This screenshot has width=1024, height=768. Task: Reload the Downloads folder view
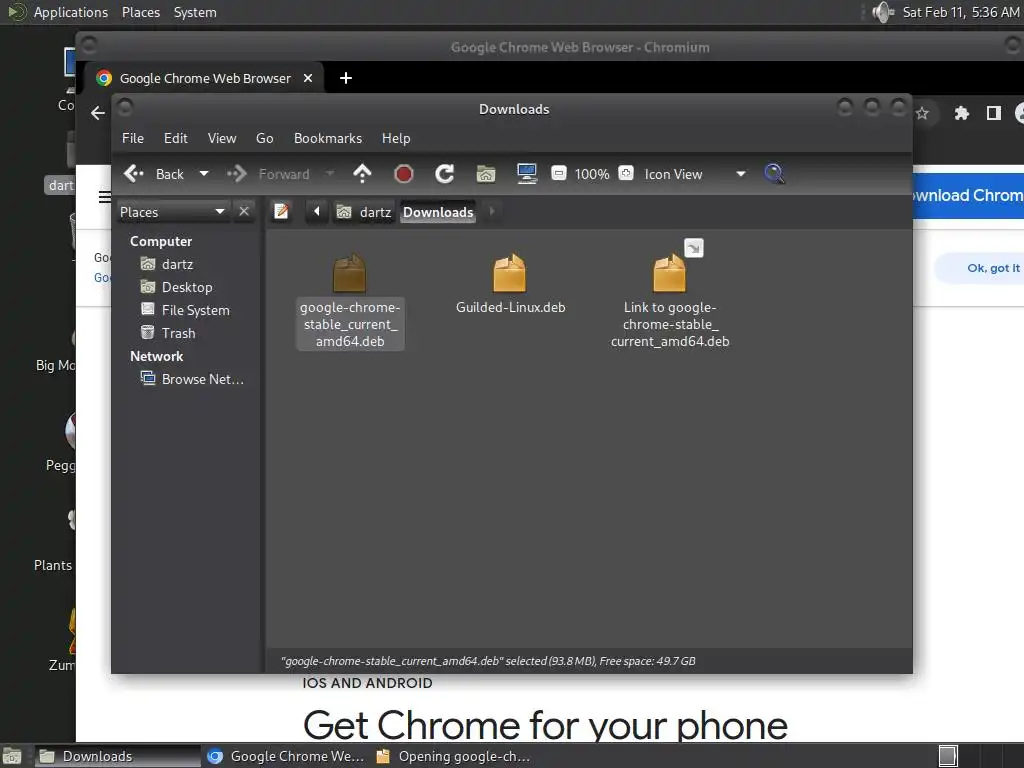[445, 174]
